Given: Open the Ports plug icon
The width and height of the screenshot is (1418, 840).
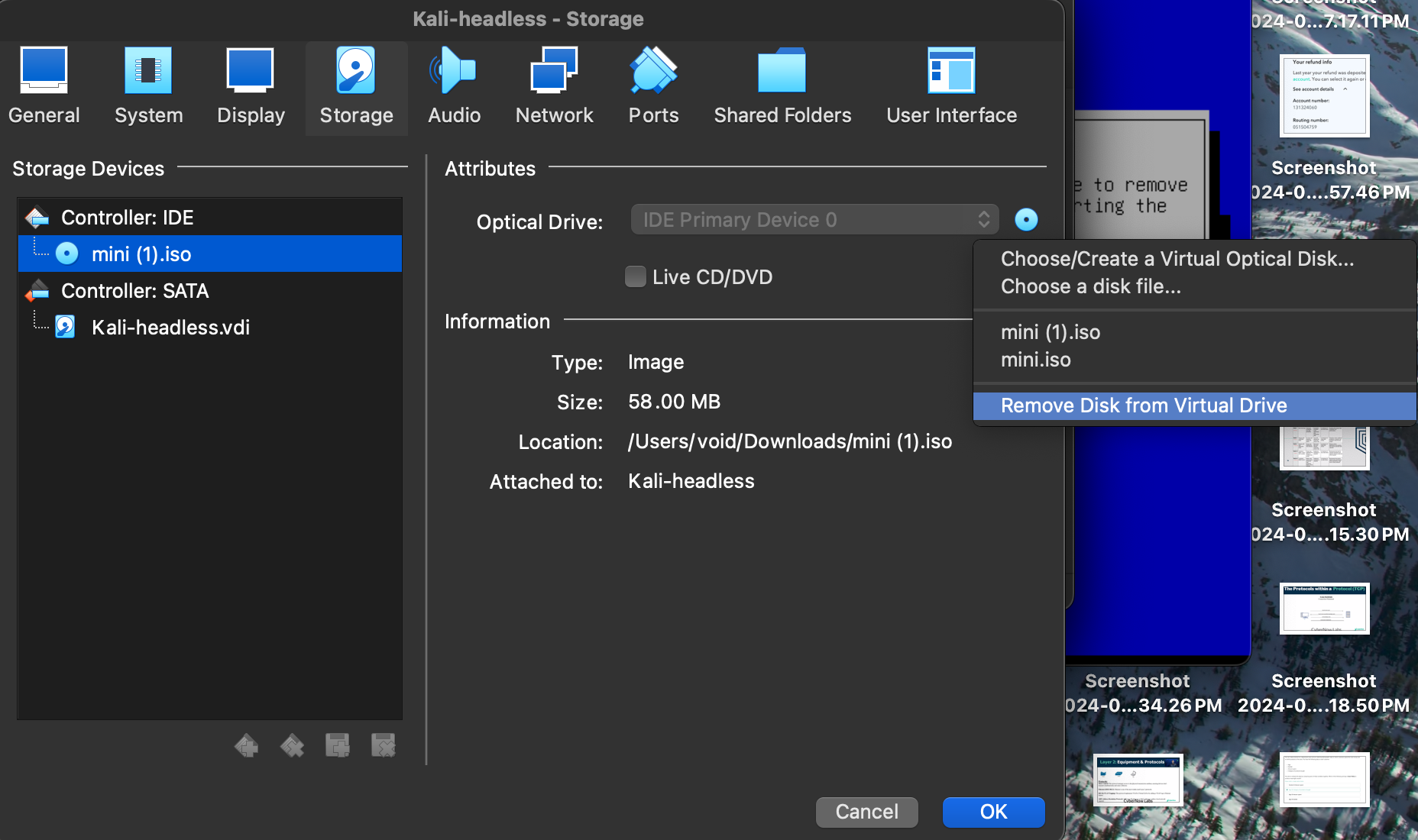Looking at the screenshot, I should coord(653,70).
